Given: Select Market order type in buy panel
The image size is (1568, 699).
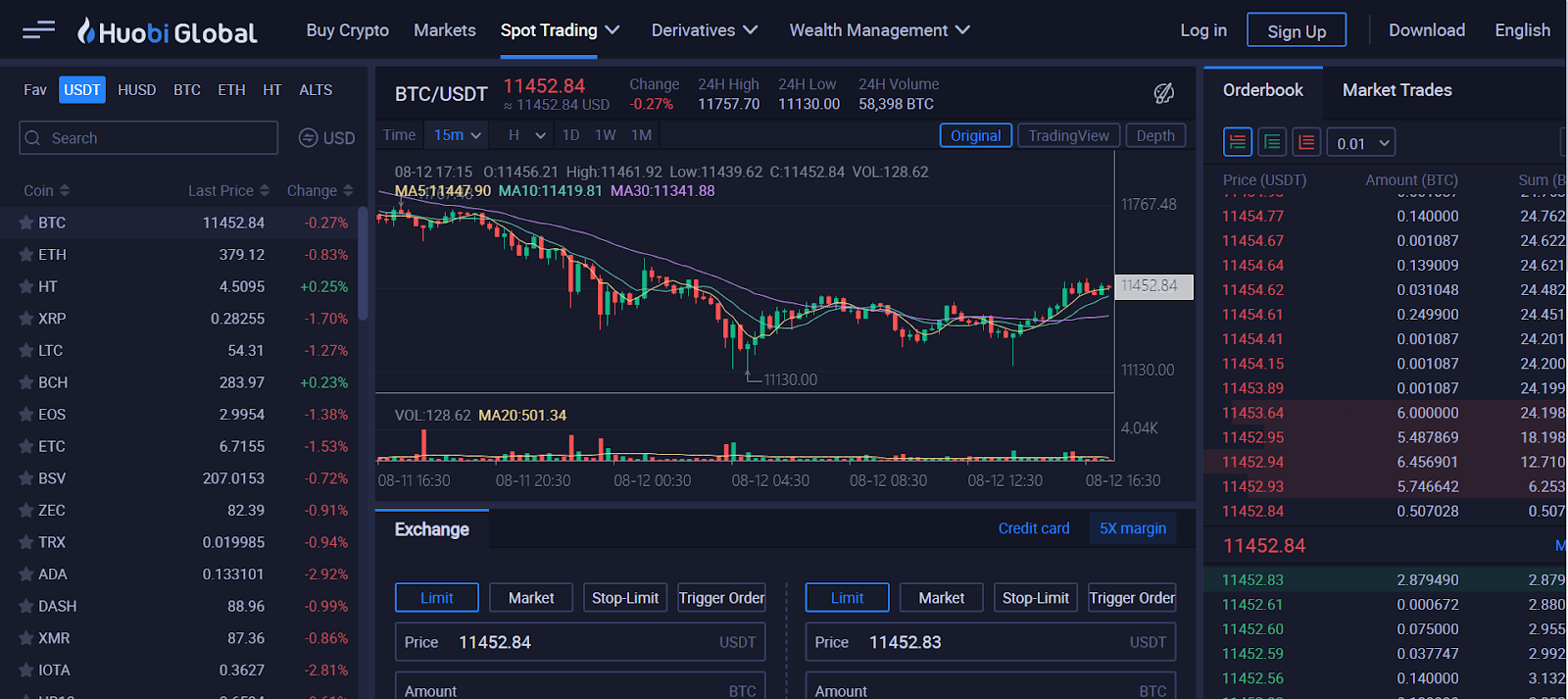Looking at the screenshot, I should [531, 597].
